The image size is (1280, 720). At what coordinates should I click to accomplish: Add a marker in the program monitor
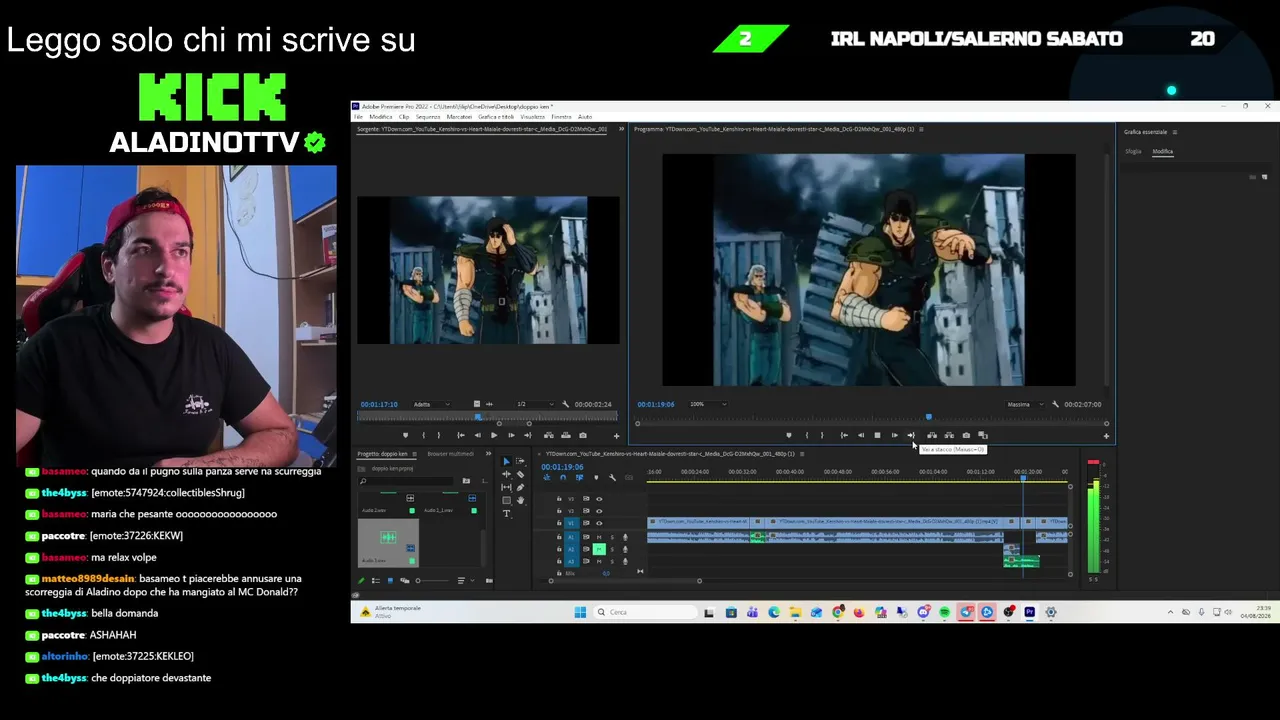click(x=789, y=435)
